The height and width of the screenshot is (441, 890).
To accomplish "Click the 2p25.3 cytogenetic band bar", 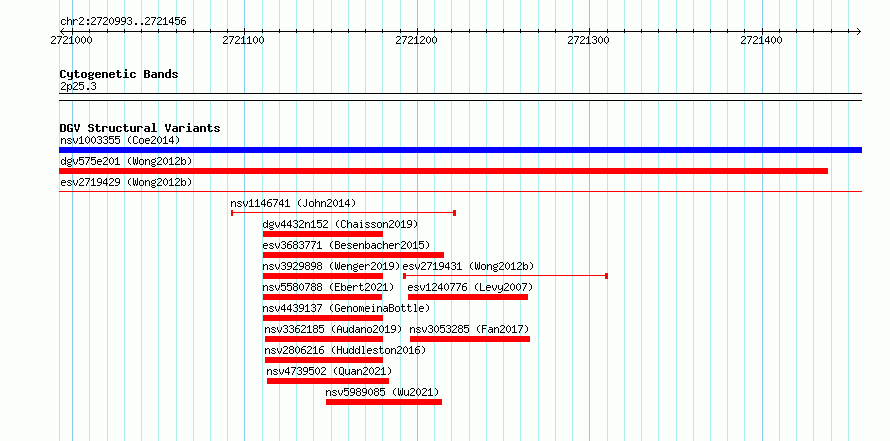I will (x=460, y=97).
